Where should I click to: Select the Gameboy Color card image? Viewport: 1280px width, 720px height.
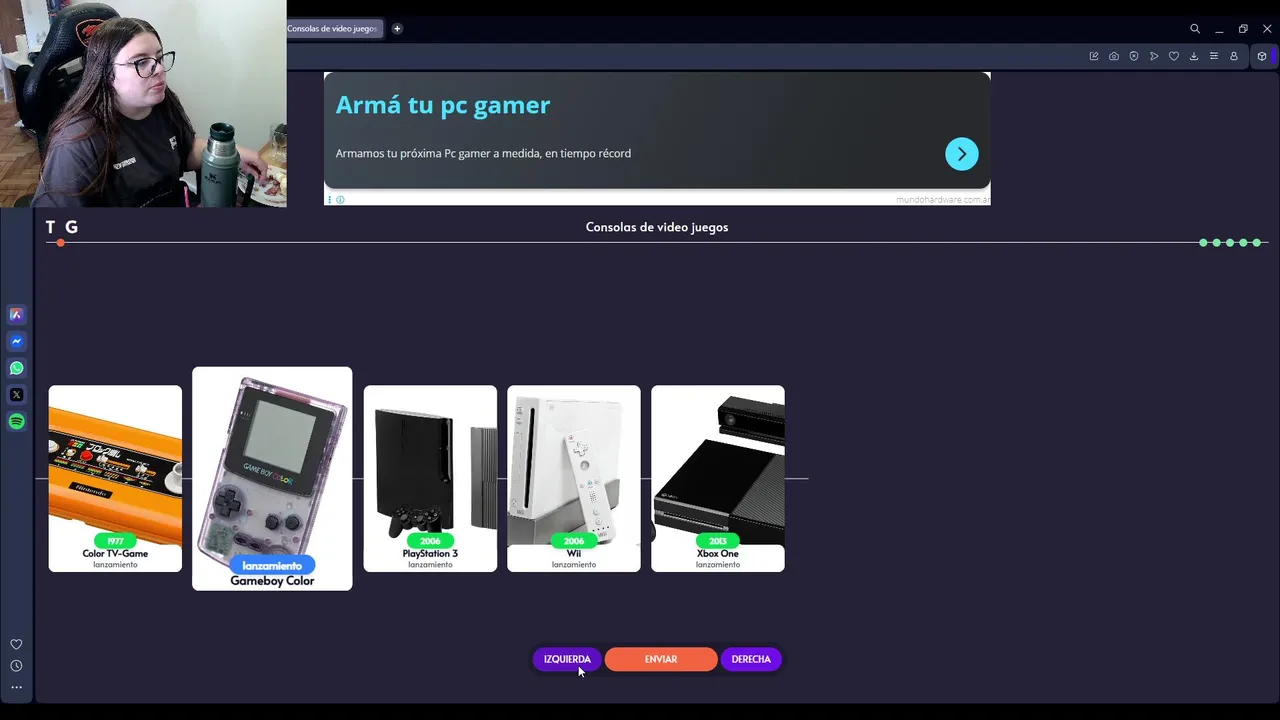(x=272, y=465)
